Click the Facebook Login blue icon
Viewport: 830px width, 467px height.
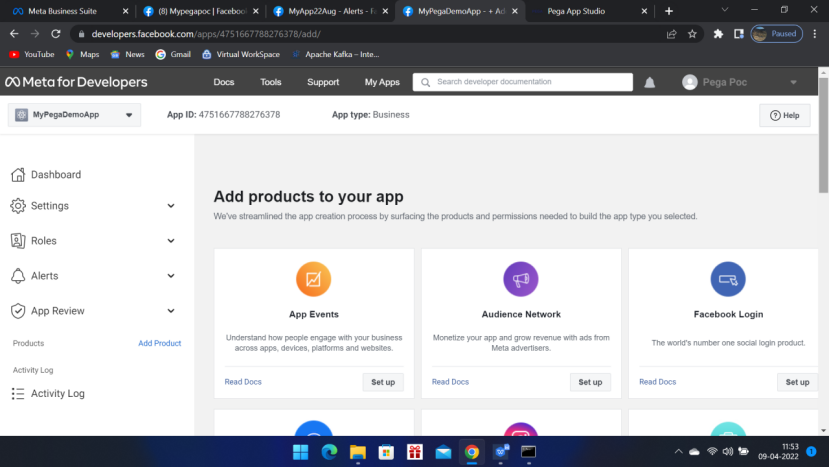pos(728,279)
